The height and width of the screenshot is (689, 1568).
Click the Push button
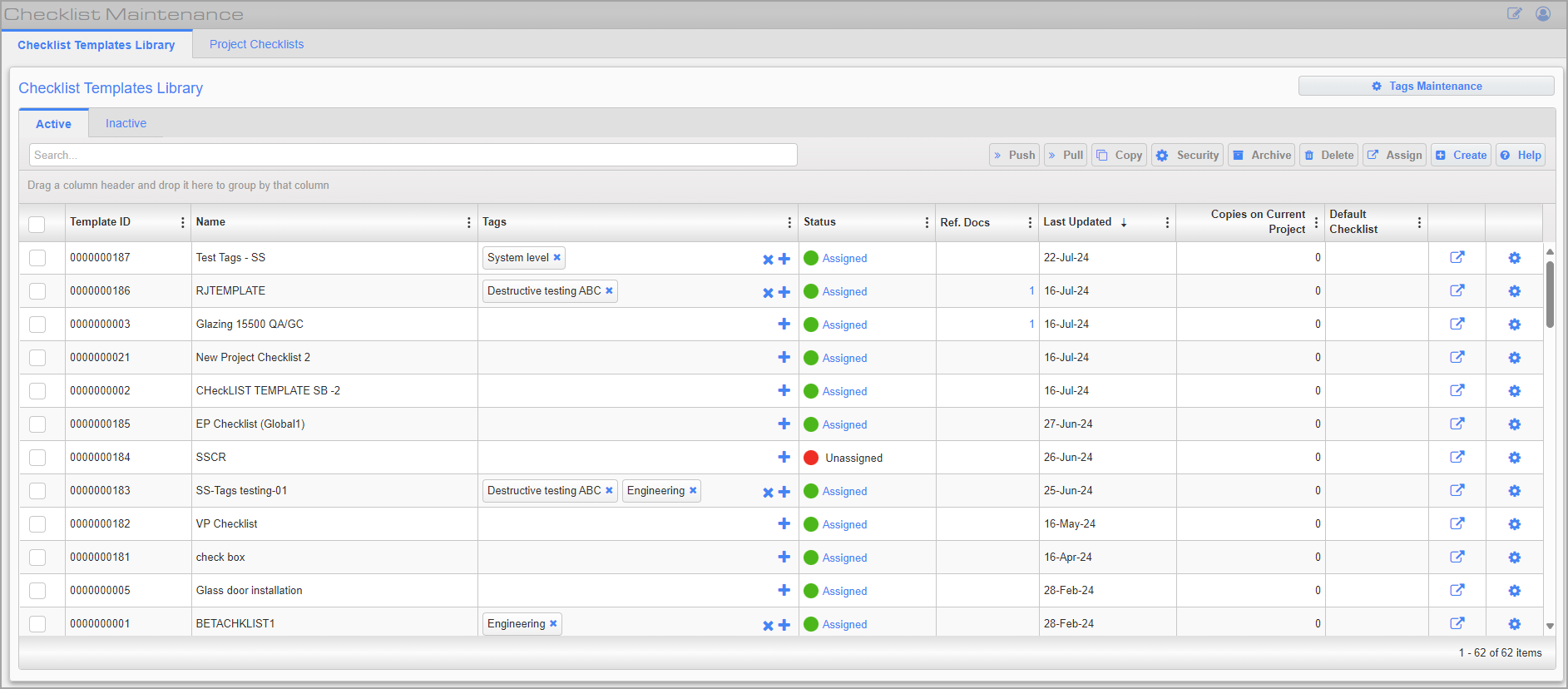[1014, 155]
